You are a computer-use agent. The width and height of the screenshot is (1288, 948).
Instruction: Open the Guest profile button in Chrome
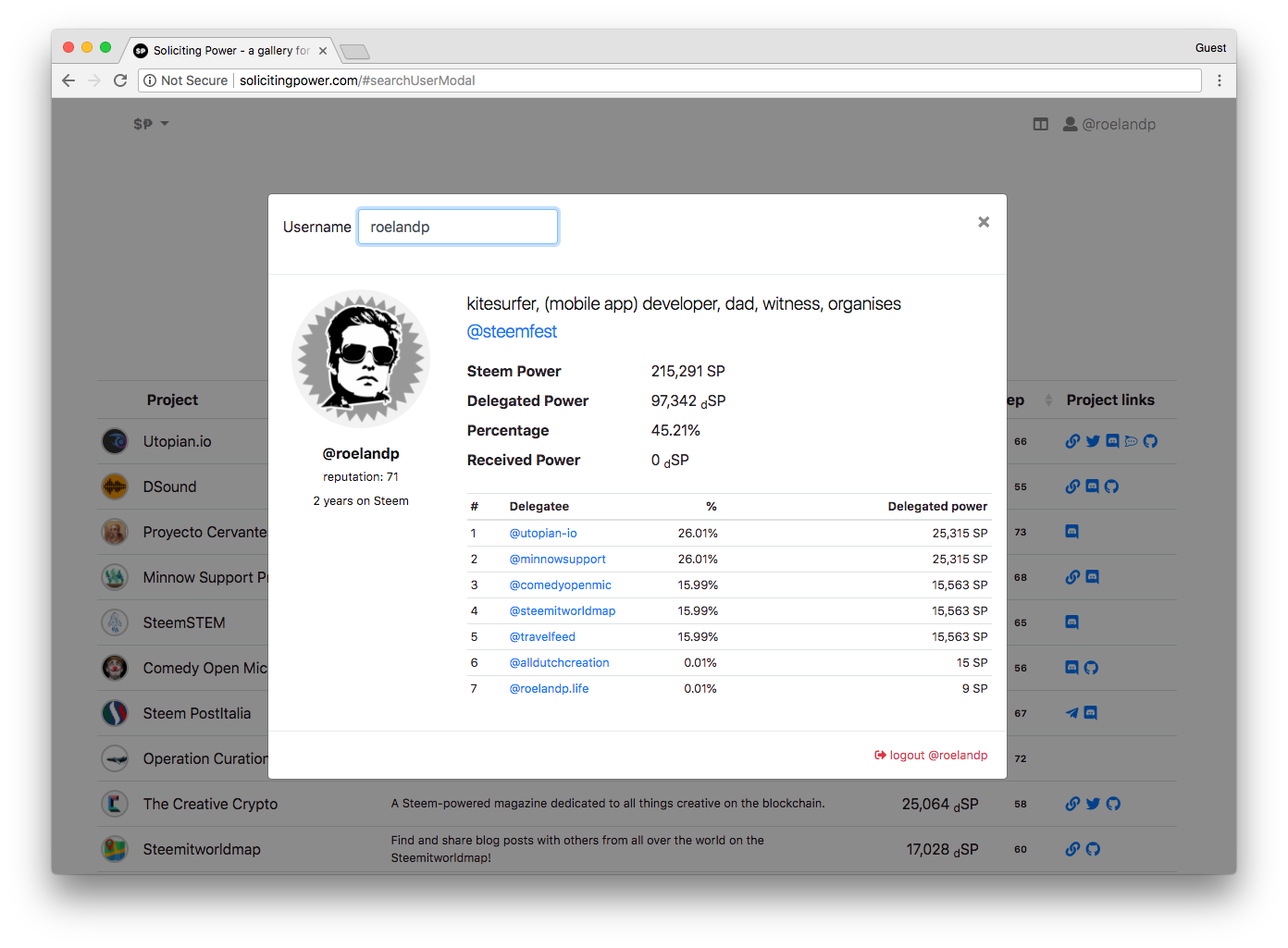1210,48
